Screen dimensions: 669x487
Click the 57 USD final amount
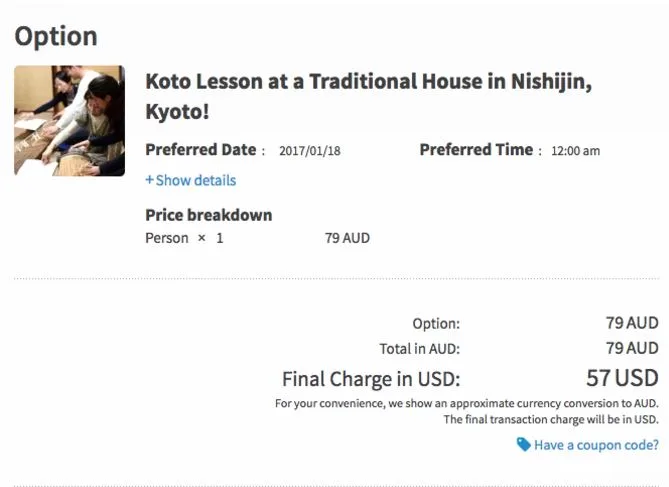click(621, 378)
